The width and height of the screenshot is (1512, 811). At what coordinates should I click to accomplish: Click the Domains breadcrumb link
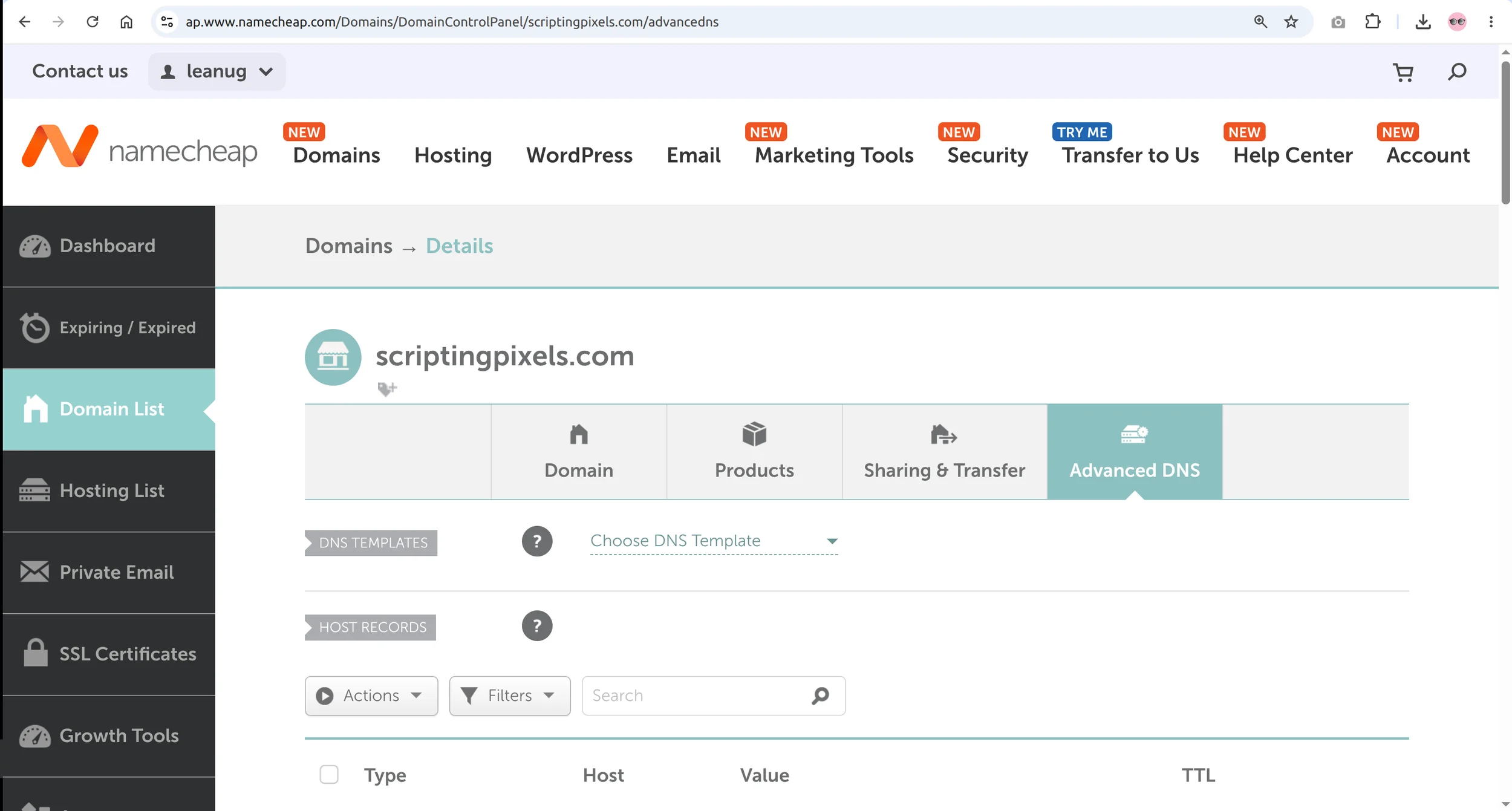pyautogui.click(x=349, y=246)
